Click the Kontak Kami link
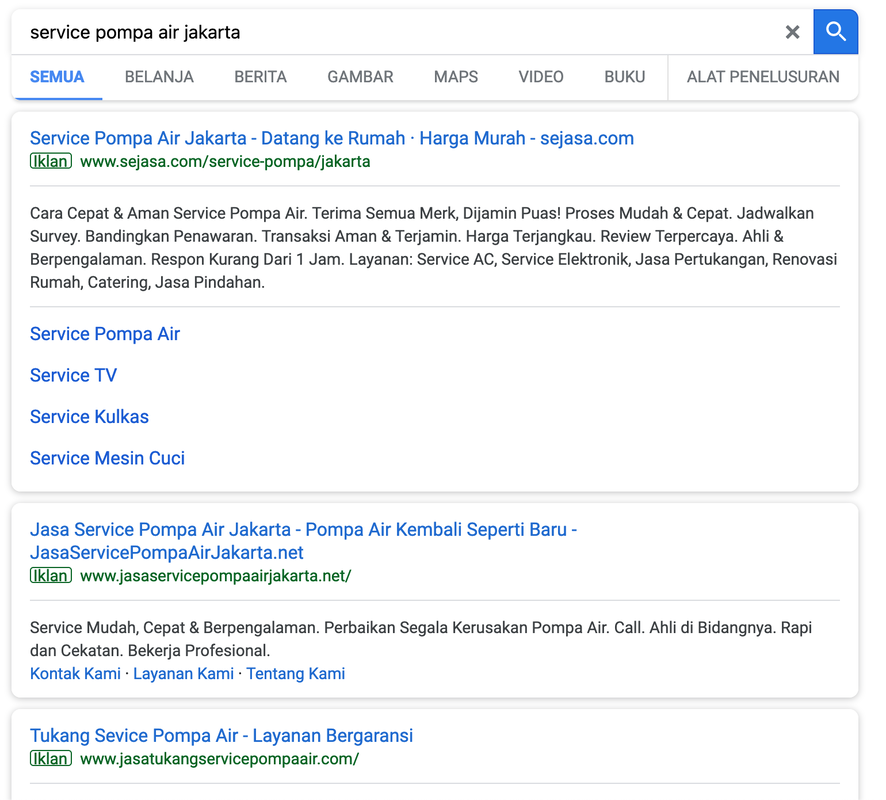886x800 pixels. point(75,674)
